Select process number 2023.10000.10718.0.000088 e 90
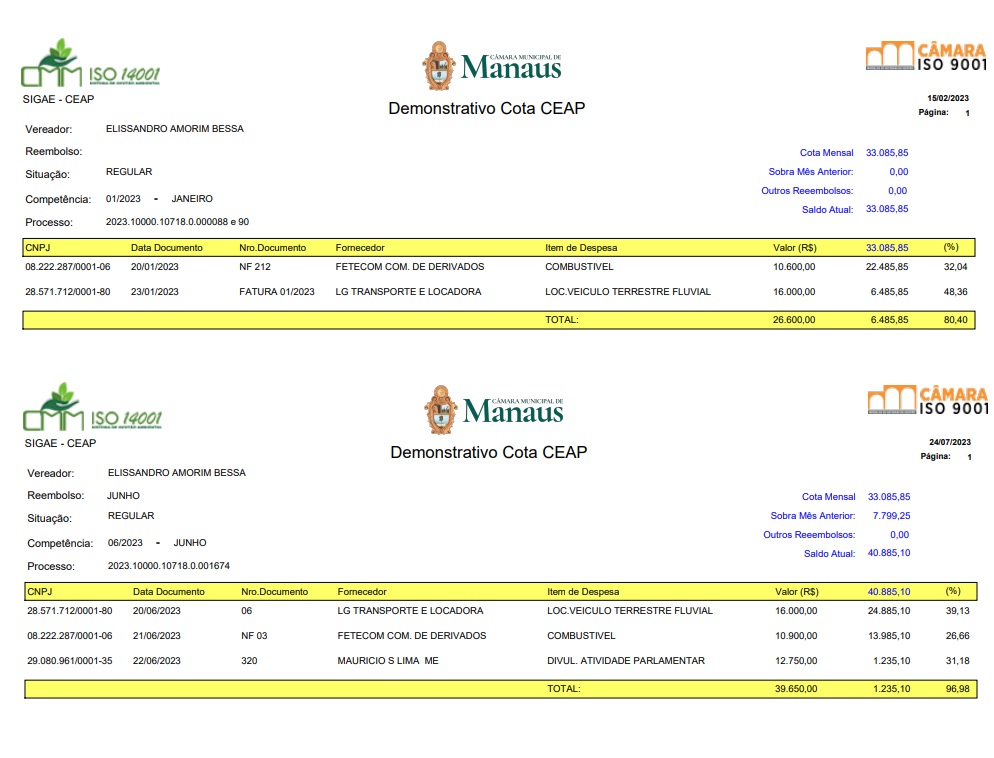Image resolution: width=994 pixels, height=758 pixels. click(178, 222)
